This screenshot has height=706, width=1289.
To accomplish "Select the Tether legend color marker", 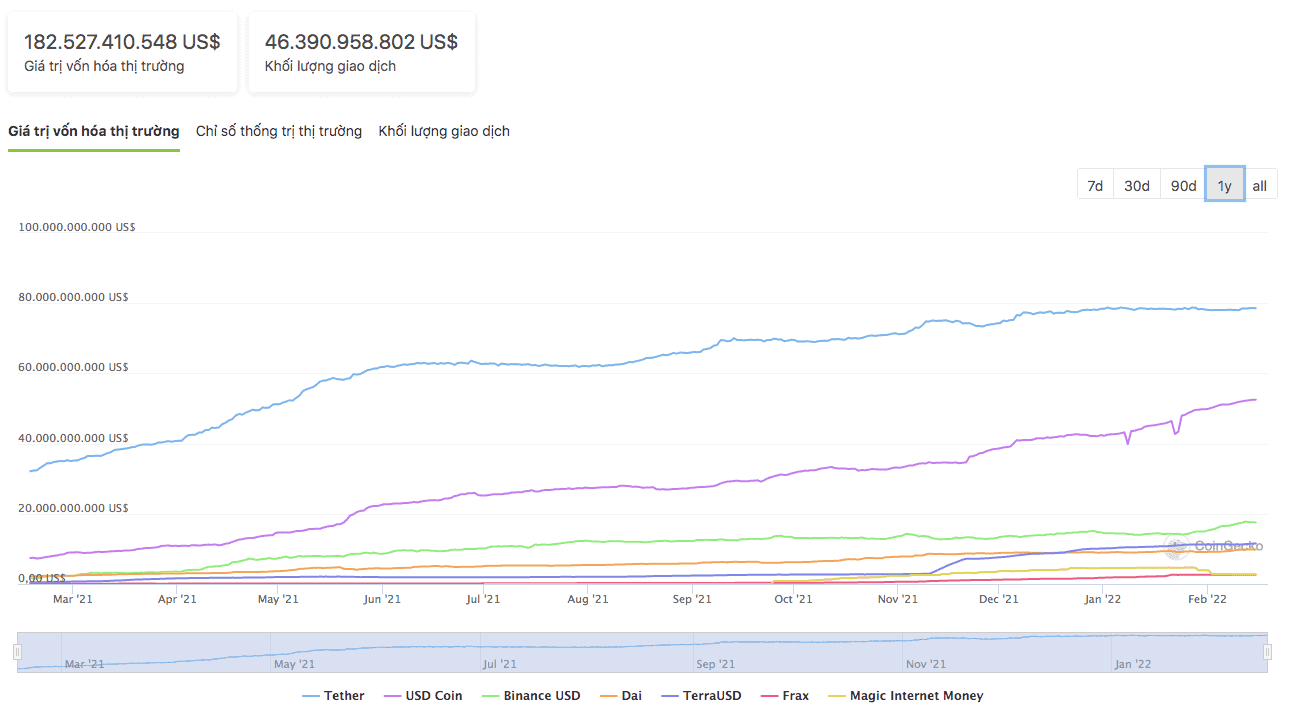I will (310, 695).
